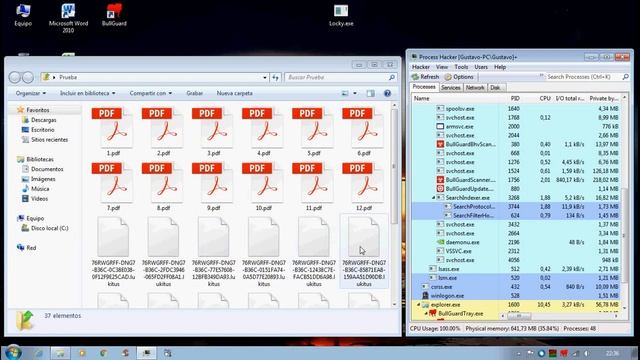This screenshot has height=360, width=640.
Task: Select the BullGuardTray.exe process icon
Action: coord(433,313)
